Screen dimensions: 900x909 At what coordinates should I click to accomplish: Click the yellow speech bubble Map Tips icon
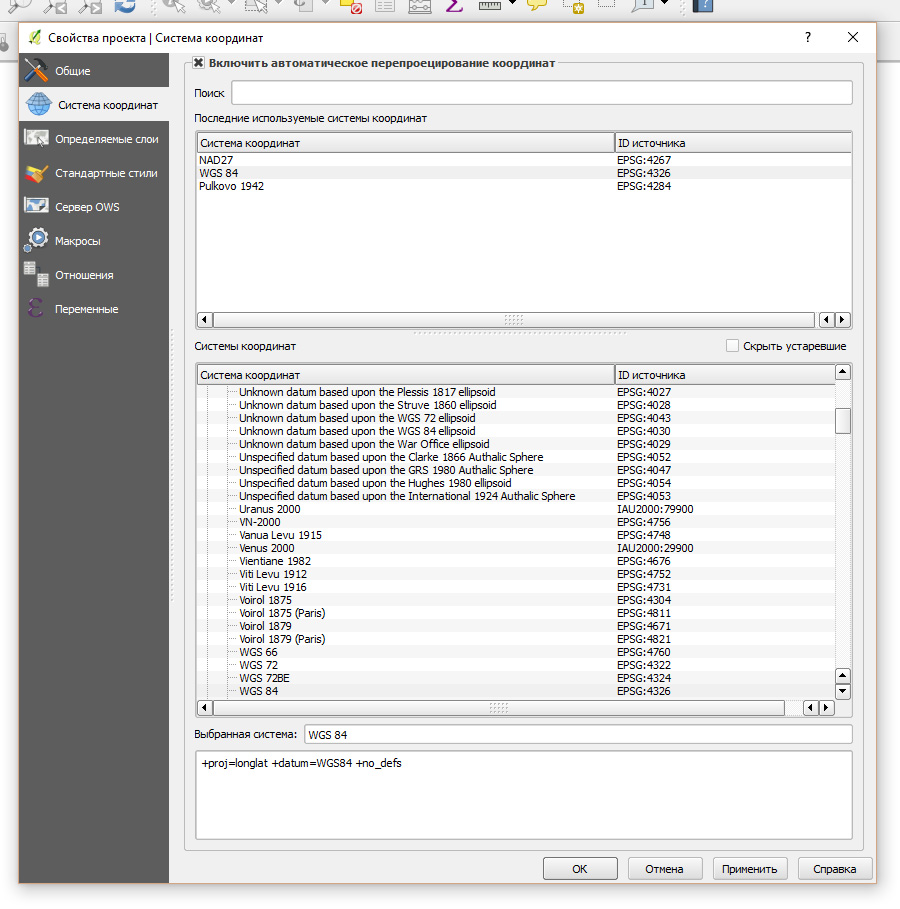coord(537,6)
